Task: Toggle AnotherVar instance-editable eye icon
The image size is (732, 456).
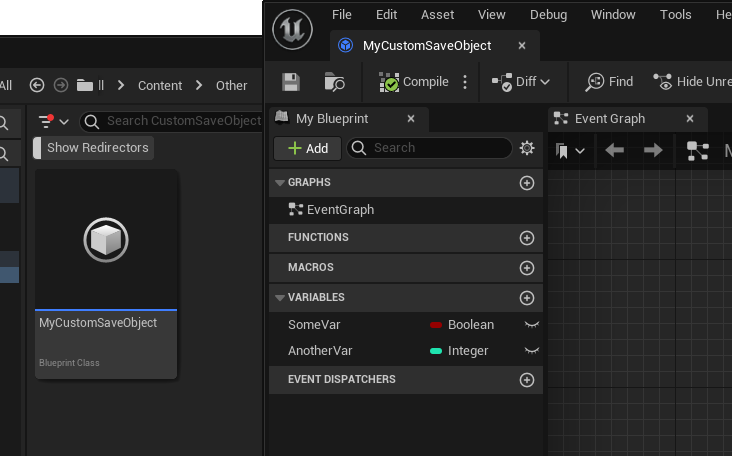Action: [532, 351]
